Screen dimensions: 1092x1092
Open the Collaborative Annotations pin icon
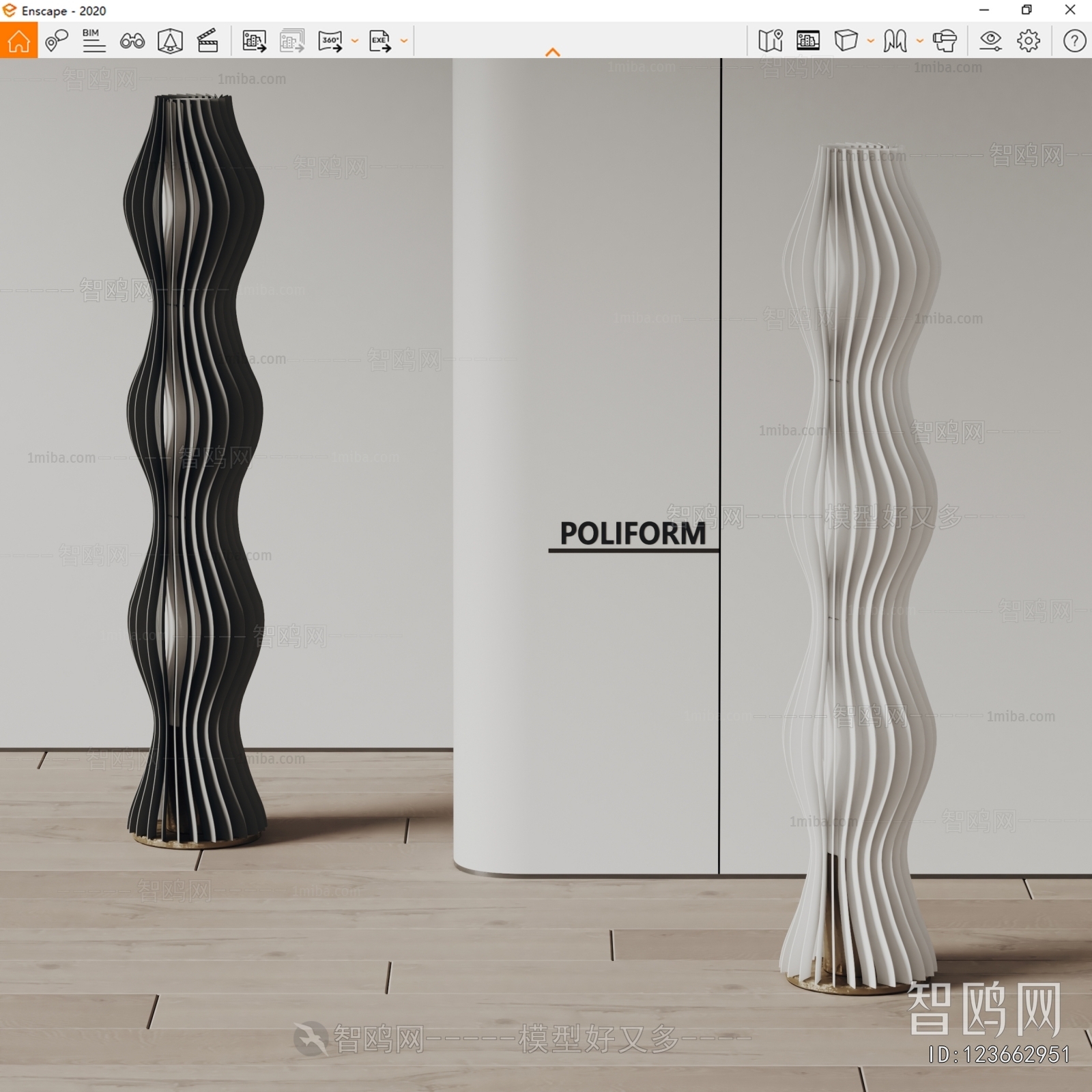point(56,41)
